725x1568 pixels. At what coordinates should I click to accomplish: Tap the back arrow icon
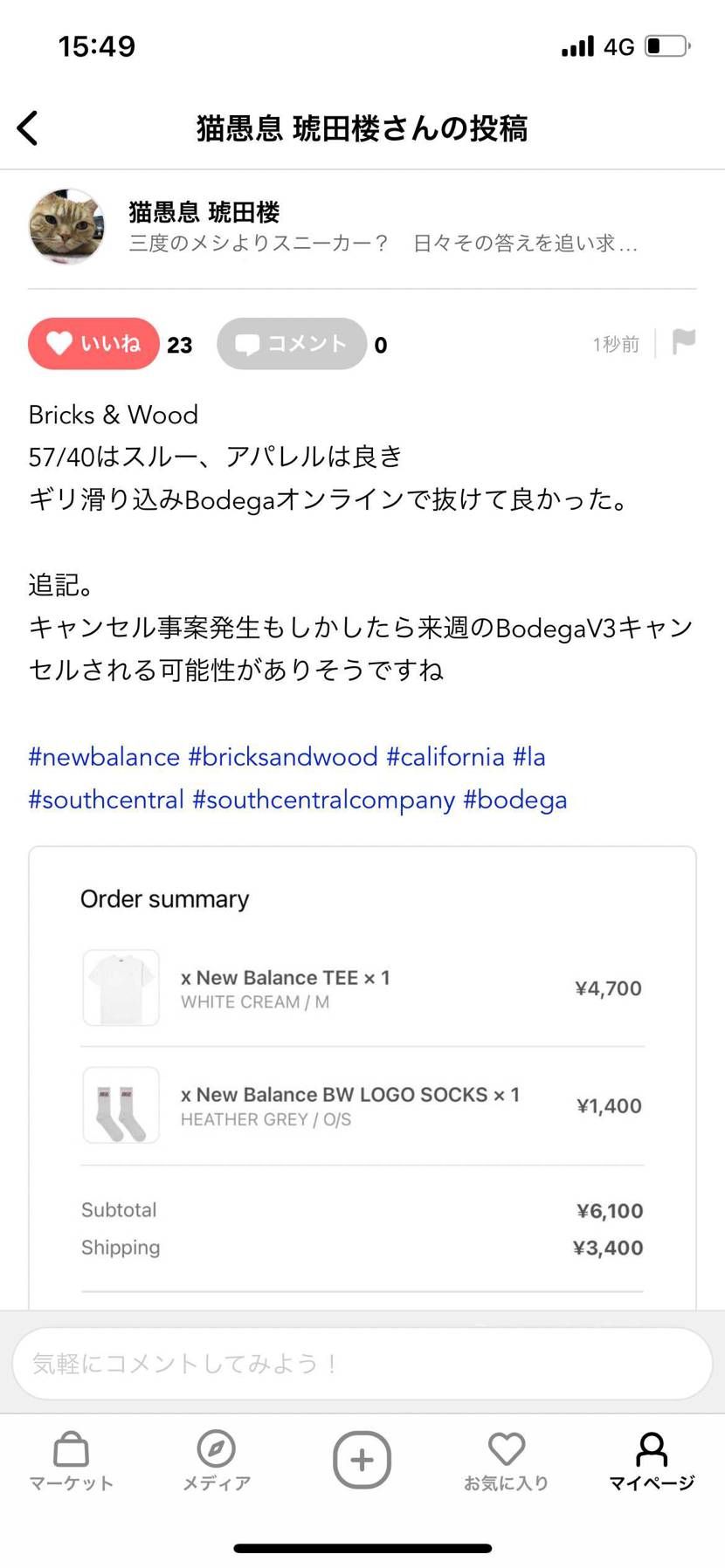pos(28,128)
